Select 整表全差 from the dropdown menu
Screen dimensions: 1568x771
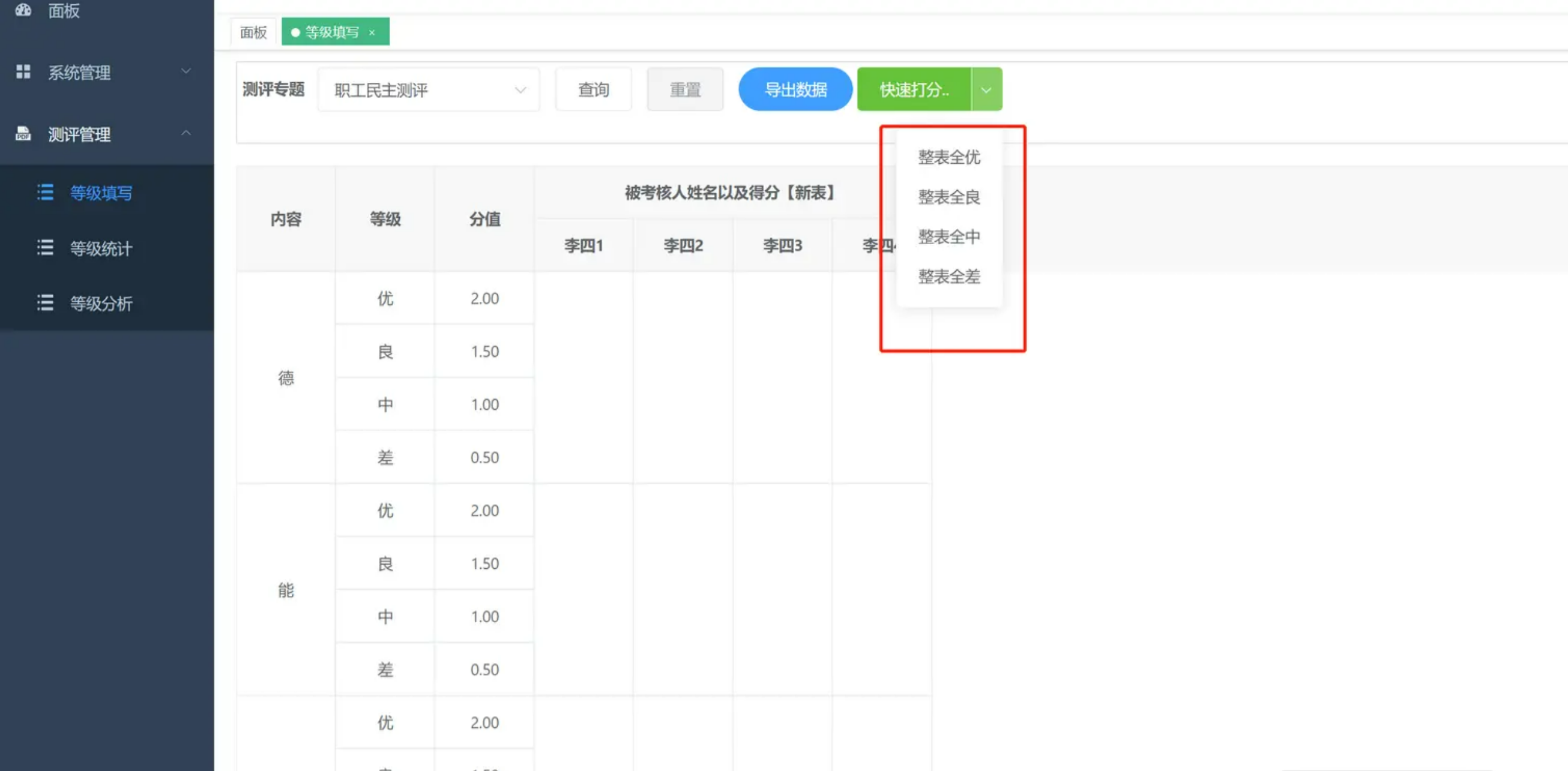pos(948,277)
